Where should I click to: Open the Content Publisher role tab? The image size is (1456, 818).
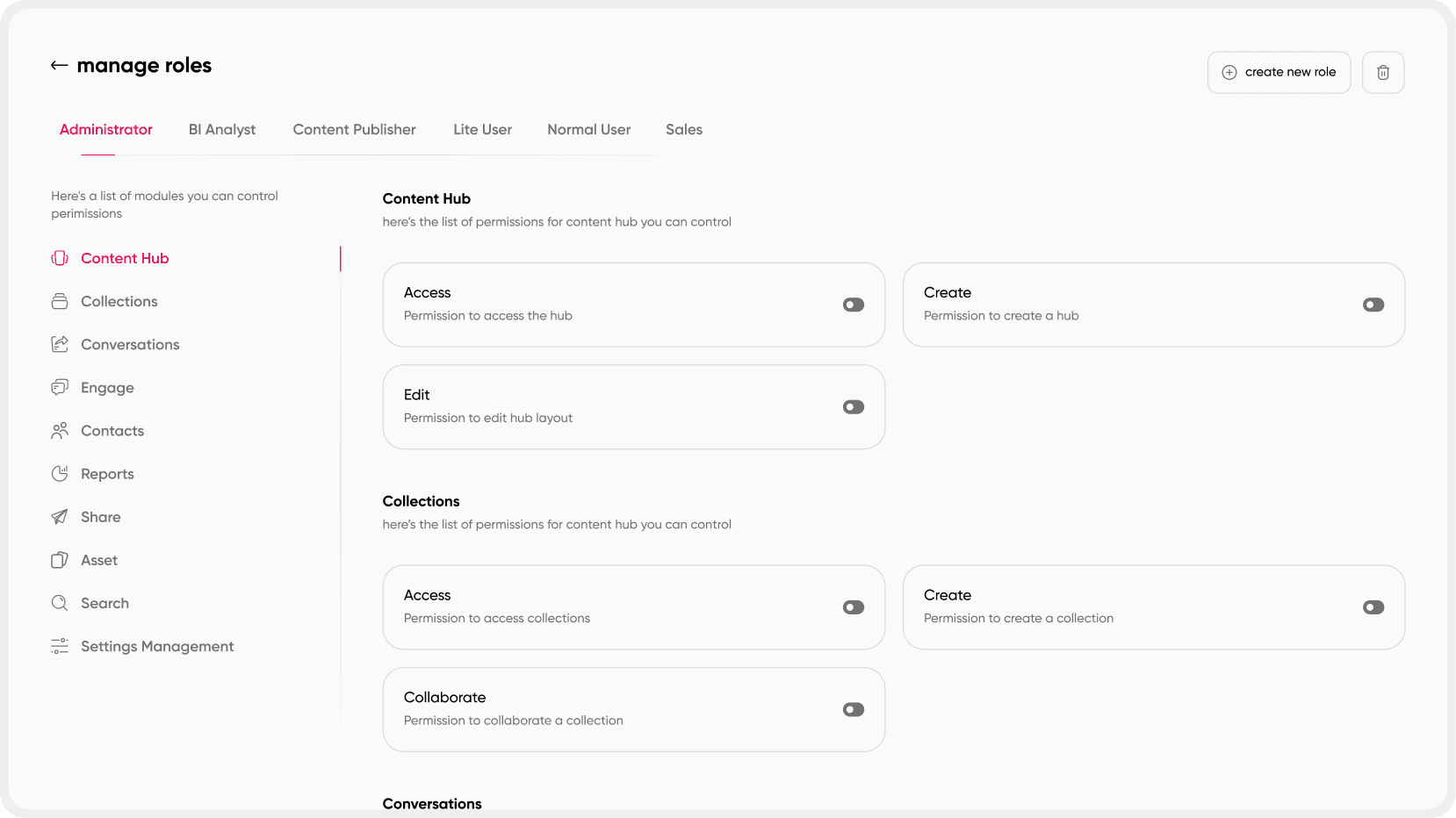point(355,129)
